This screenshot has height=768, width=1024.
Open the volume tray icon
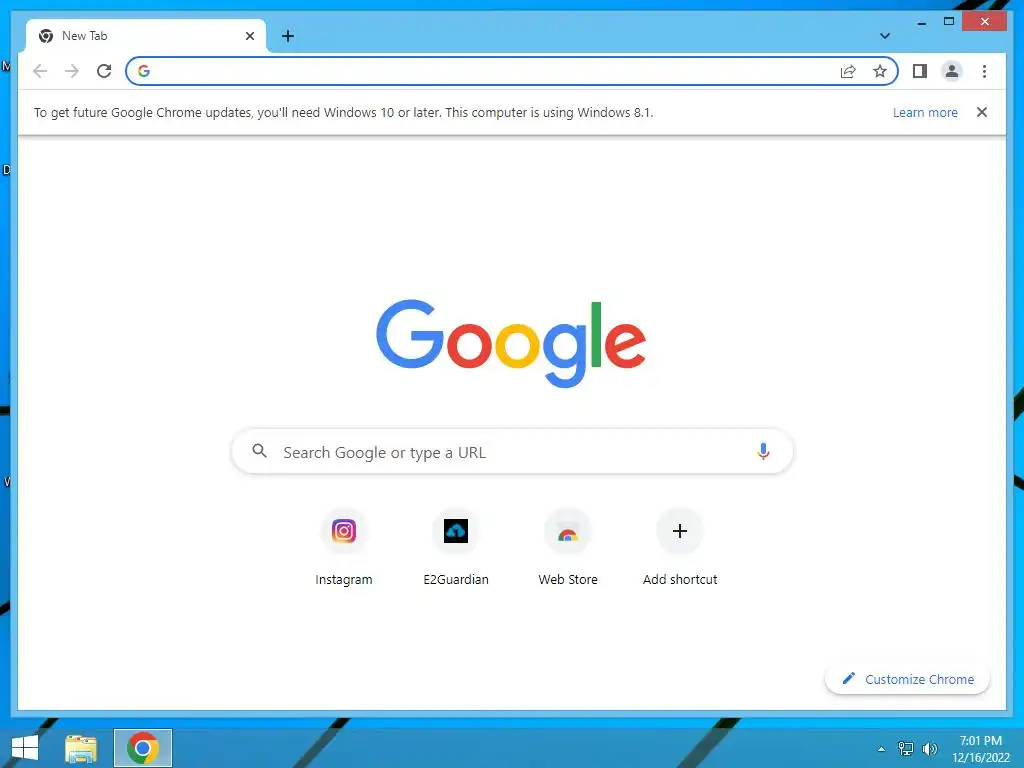click(929, 749)
